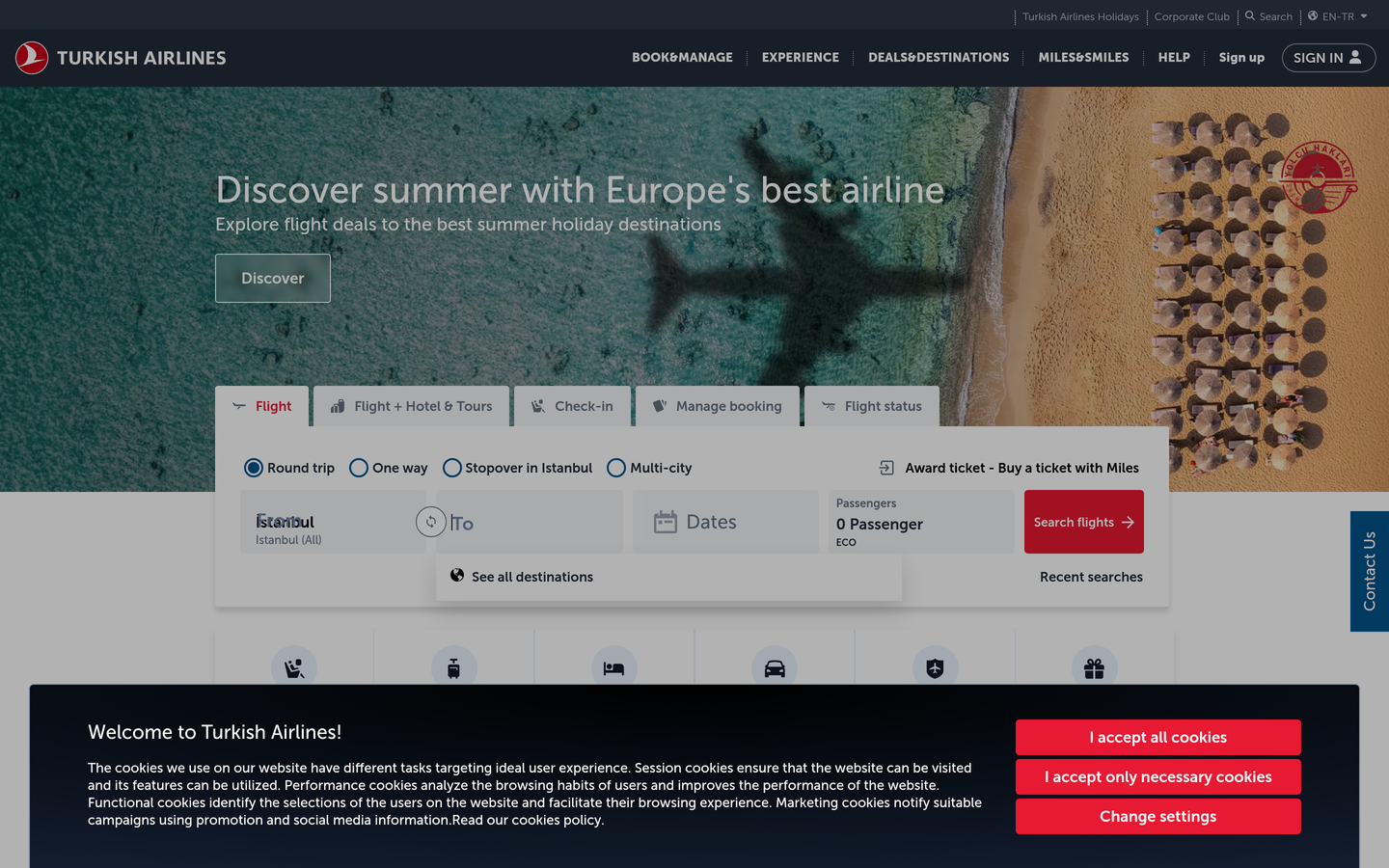Click the Sign up link
This screenshot has width=1389, height=868.
(1241, 58)
